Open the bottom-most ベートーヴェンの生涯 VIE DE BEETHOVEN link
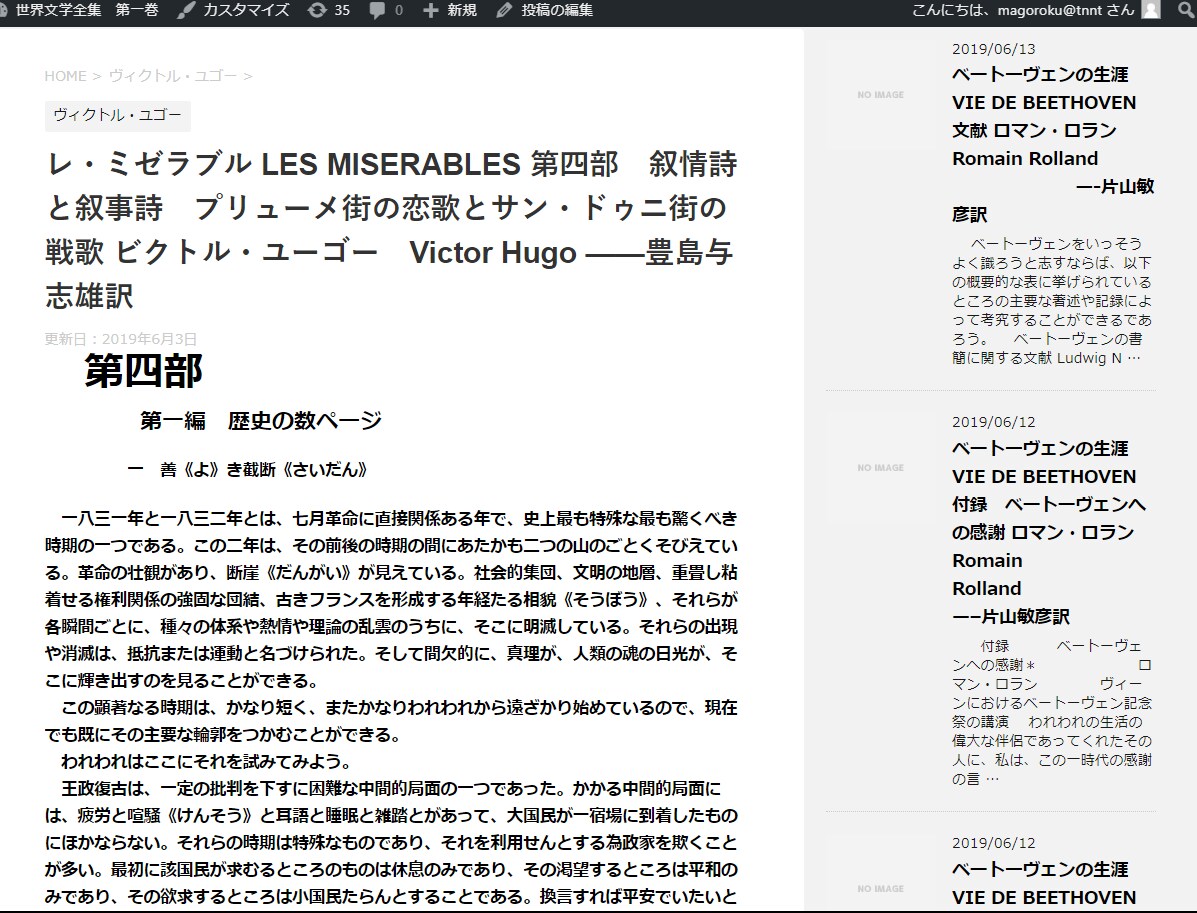 coord(1044,883)
